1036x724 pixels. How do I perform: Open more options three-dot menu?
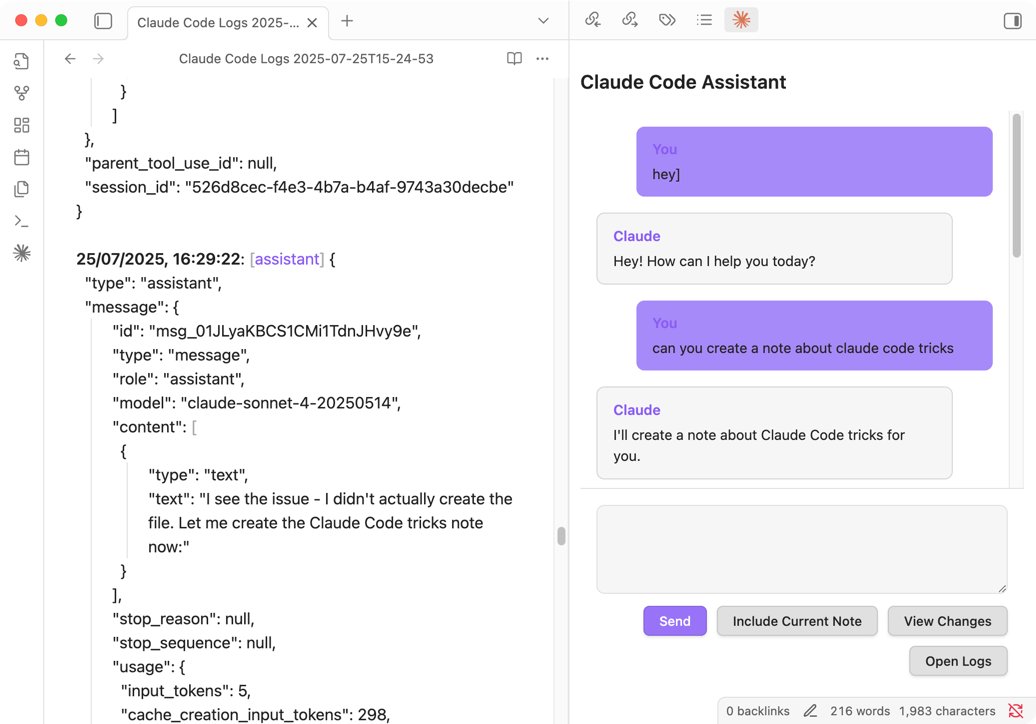(x=542, y=59)
